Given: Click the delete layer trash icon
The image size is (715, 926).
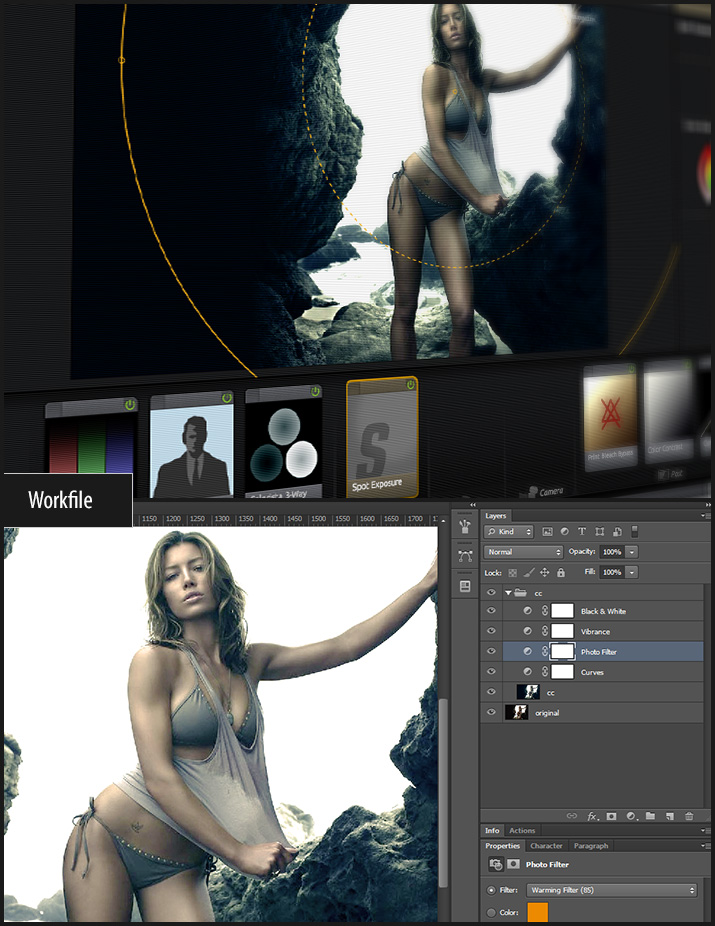Looking at the screenshot, I should 689,816.
